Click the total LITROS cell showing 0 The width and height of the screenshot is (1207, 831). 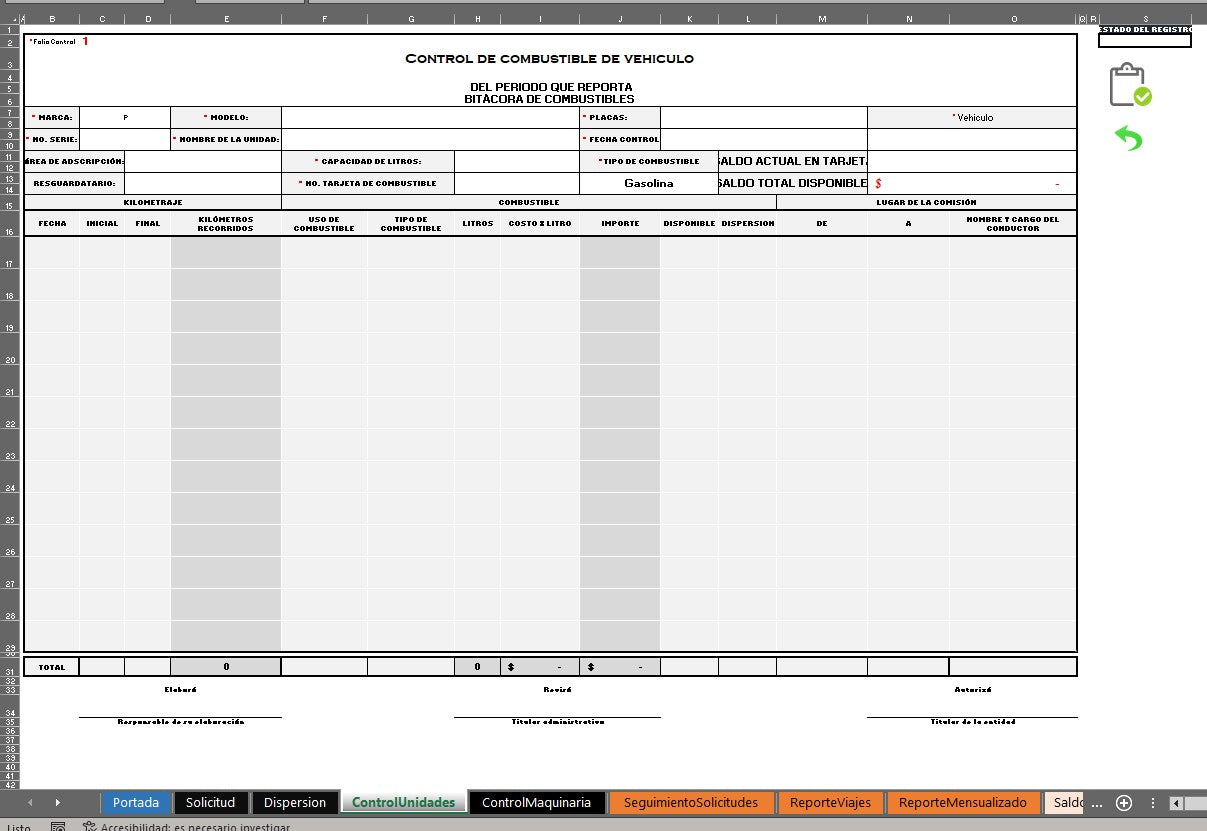[x=478, y=666]
